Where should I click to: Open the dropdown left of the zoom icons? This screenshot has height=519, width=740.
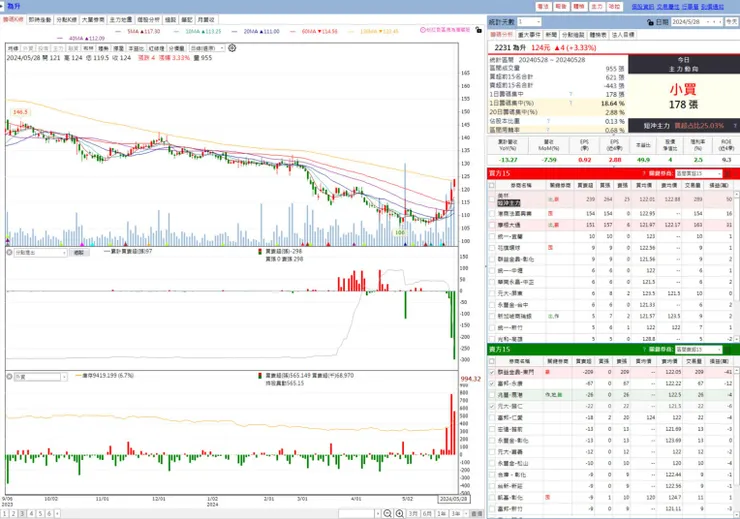[377, 513]
